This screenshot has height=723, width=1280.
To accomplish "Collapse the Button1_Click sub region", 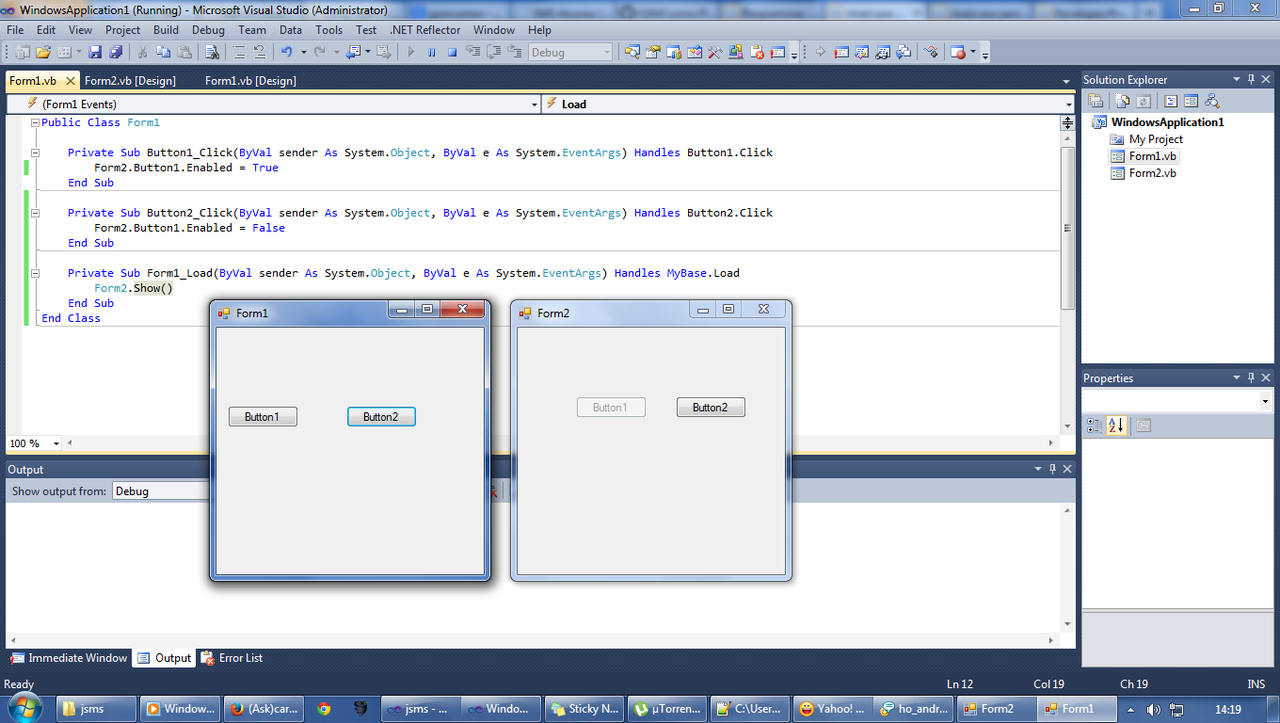I will [x=35, y=153].
